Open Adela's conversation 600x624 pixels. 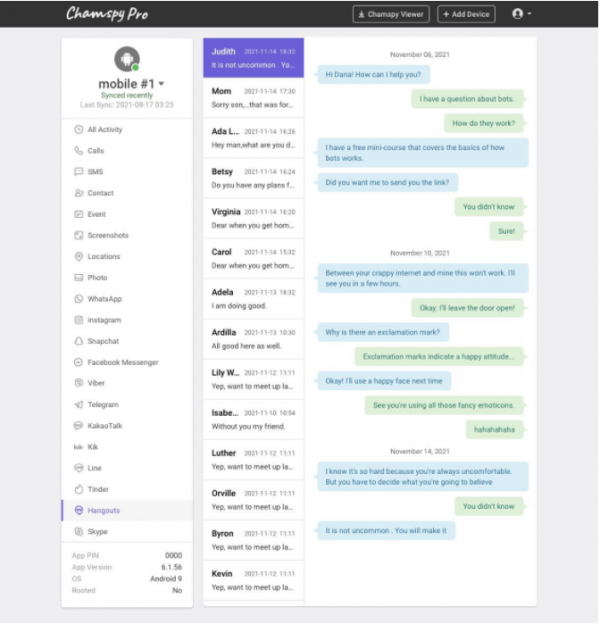pos(253,299)
